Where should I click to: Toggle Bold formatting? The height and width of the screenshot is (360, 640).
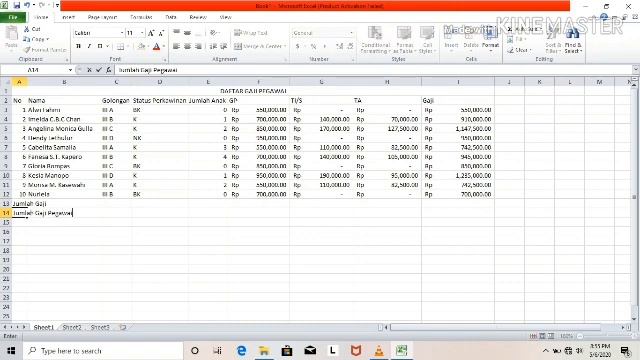click(x=78, y=47)
